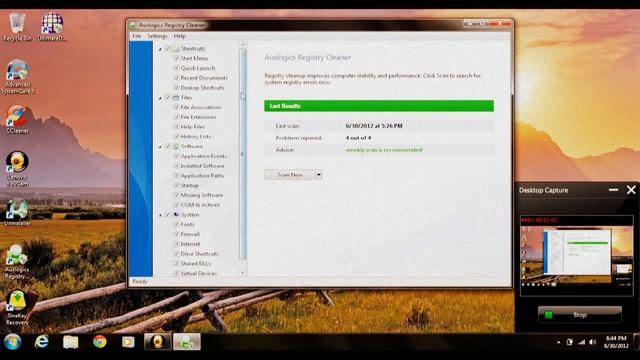Click the network signal tray icon
The height and width of the screenshot is (360, 640).
[581, 342]
